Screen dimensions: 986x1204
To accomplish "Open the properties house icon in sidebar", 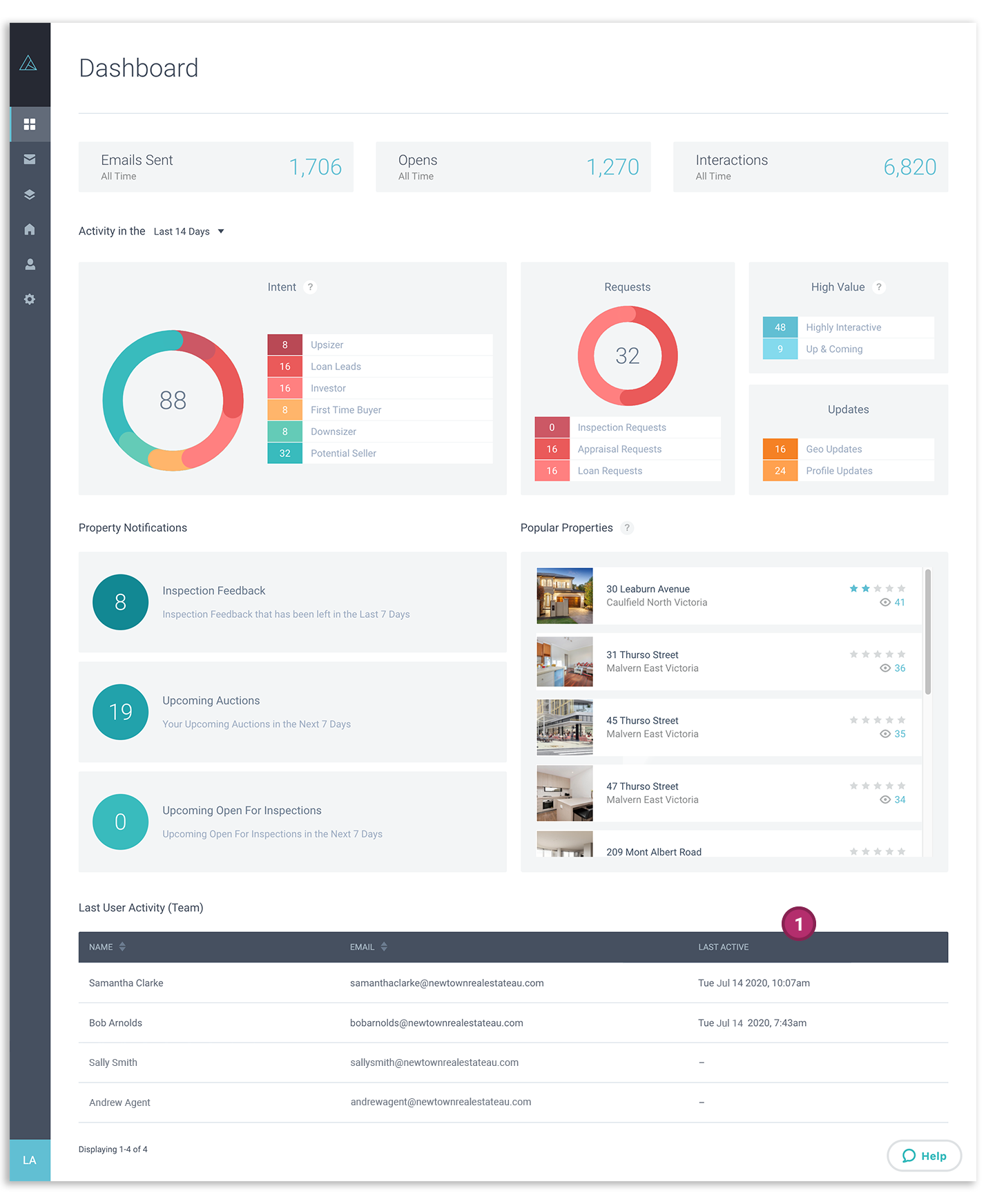I will click(29, 229).
